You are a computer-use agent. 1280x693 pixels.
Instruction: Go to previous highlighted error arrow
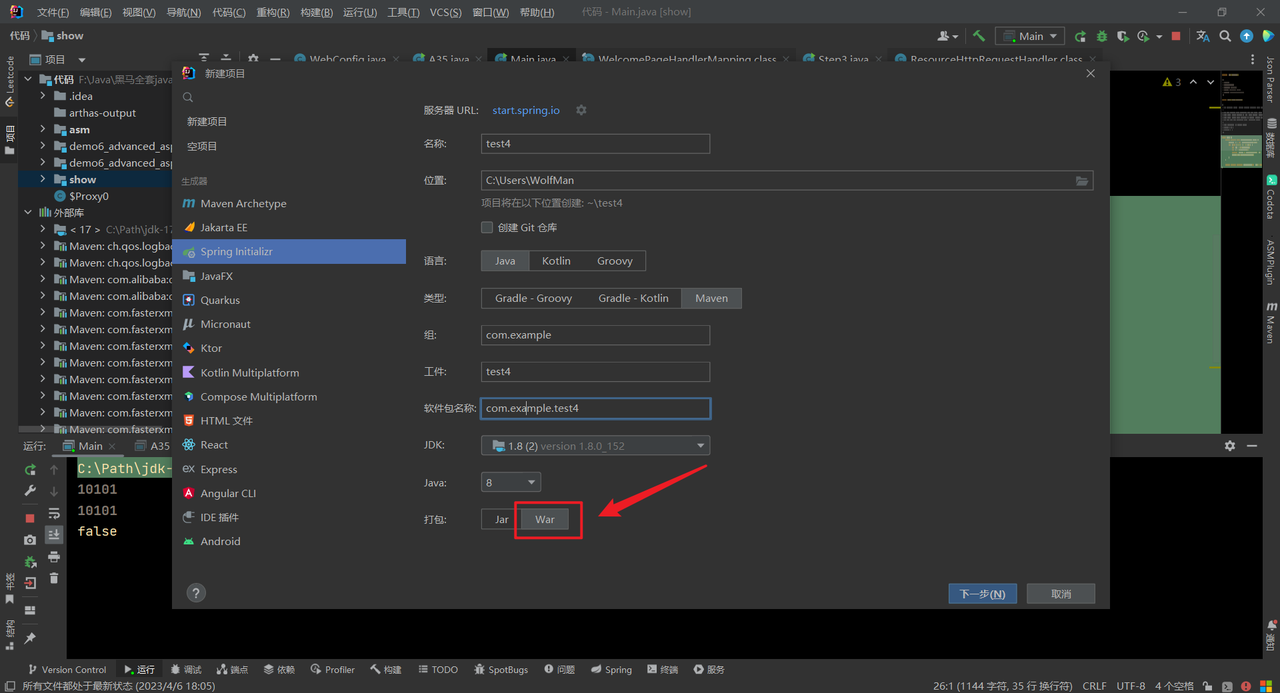(1193, 82)
